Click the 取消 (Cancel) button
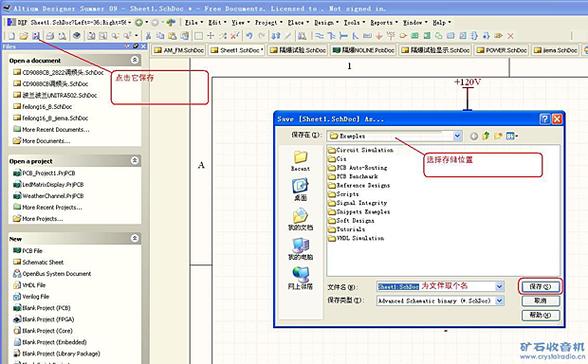The width and height of the screenshot is (588, 364). 540,301
